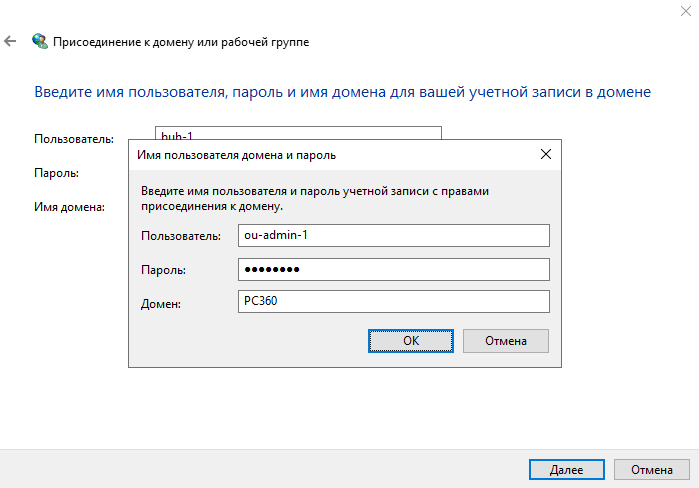Click the blue heading text of the wizard

[343, 92]
